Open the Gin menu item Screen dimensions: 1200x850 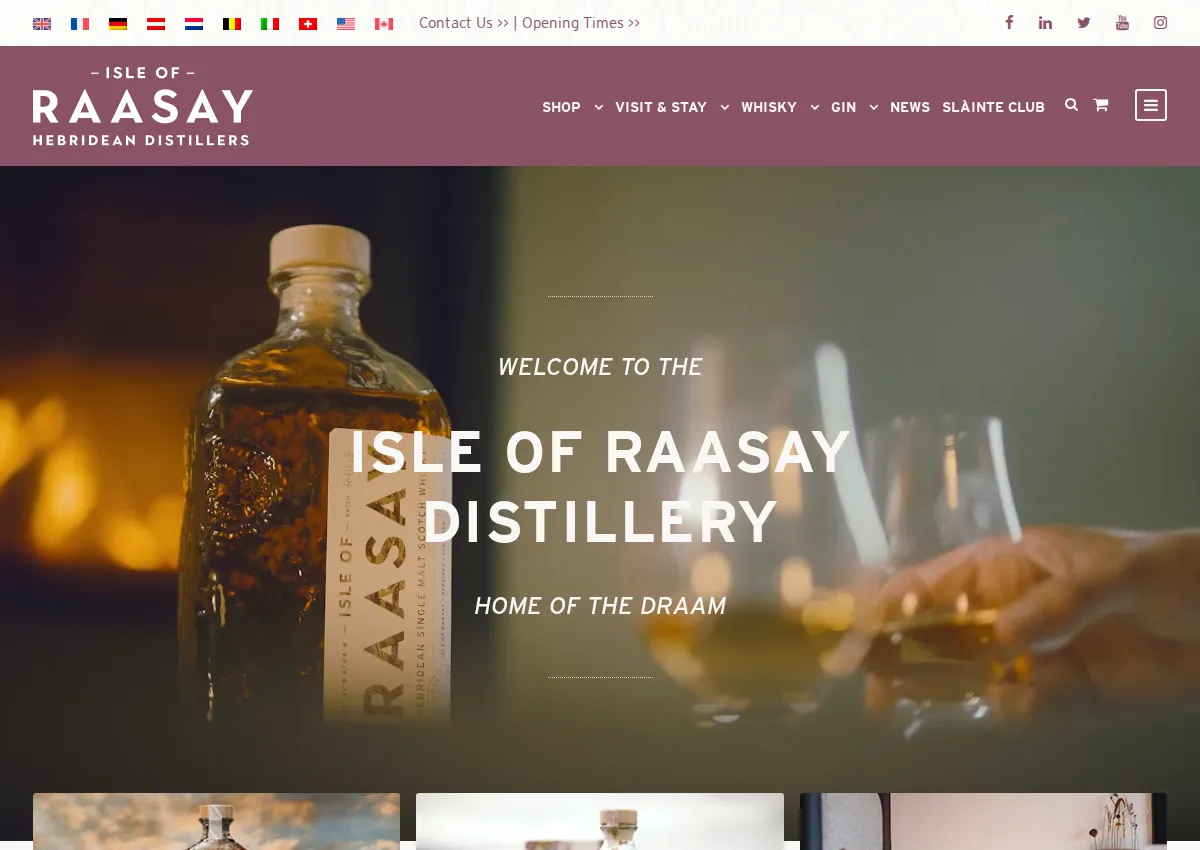click(x=844, y=107)
